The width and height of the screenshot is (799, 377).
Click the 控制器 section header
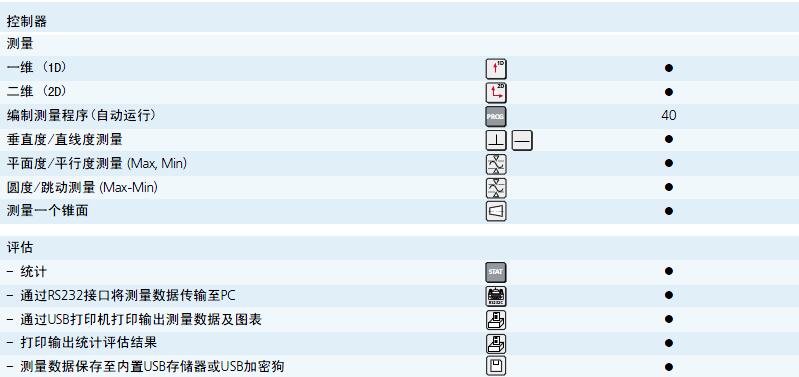tap(27, 21)
